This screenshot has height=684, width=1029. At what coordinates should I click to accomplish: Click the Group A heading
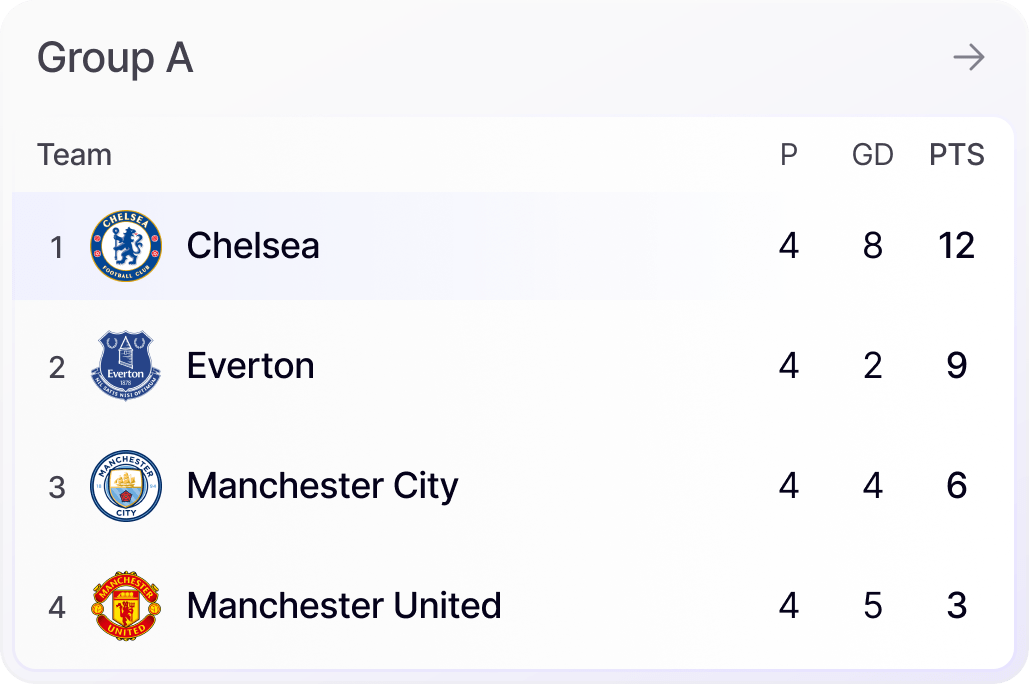115,58
